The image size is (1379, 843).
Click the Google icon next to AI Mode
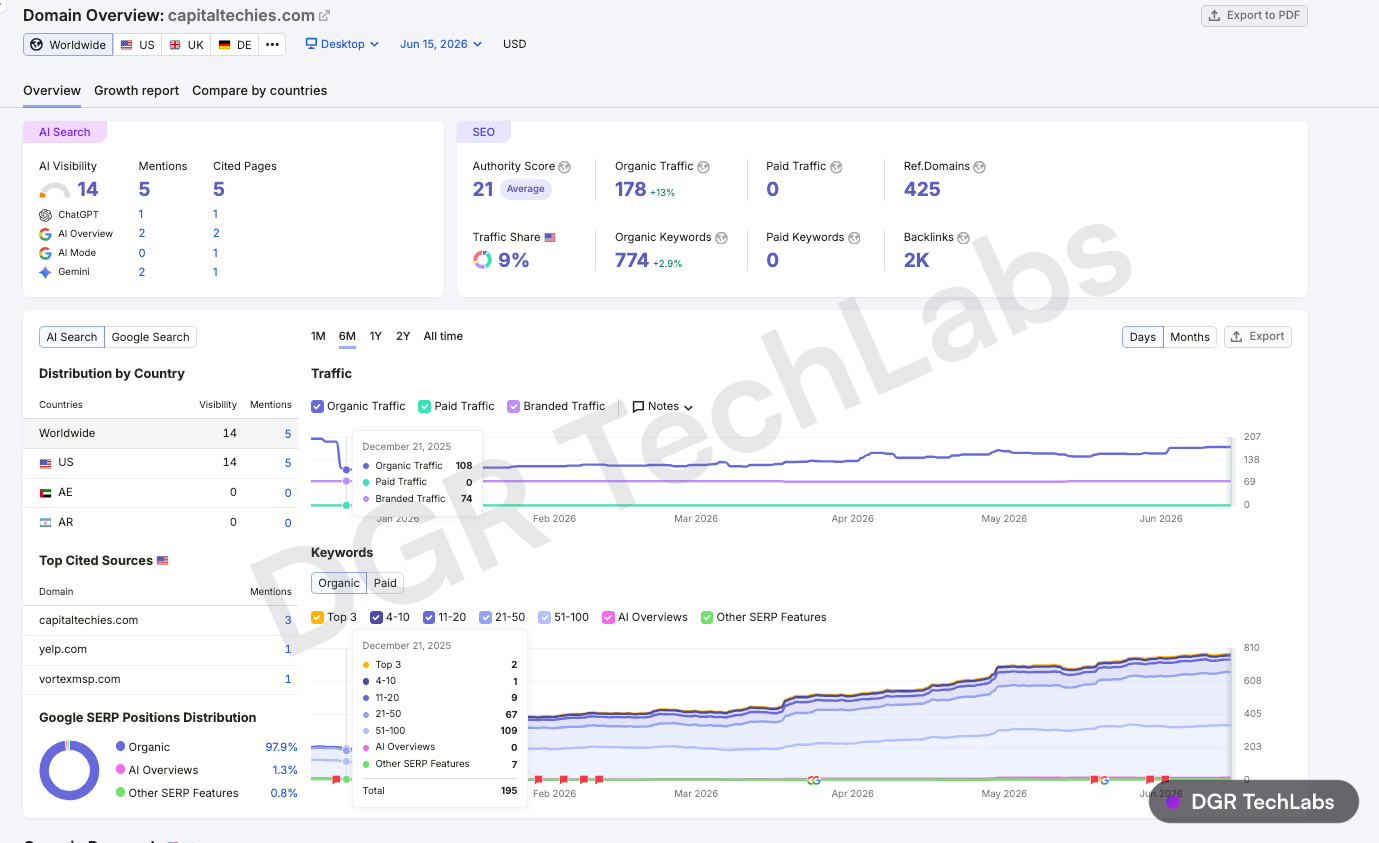click(x=45, y=253)
